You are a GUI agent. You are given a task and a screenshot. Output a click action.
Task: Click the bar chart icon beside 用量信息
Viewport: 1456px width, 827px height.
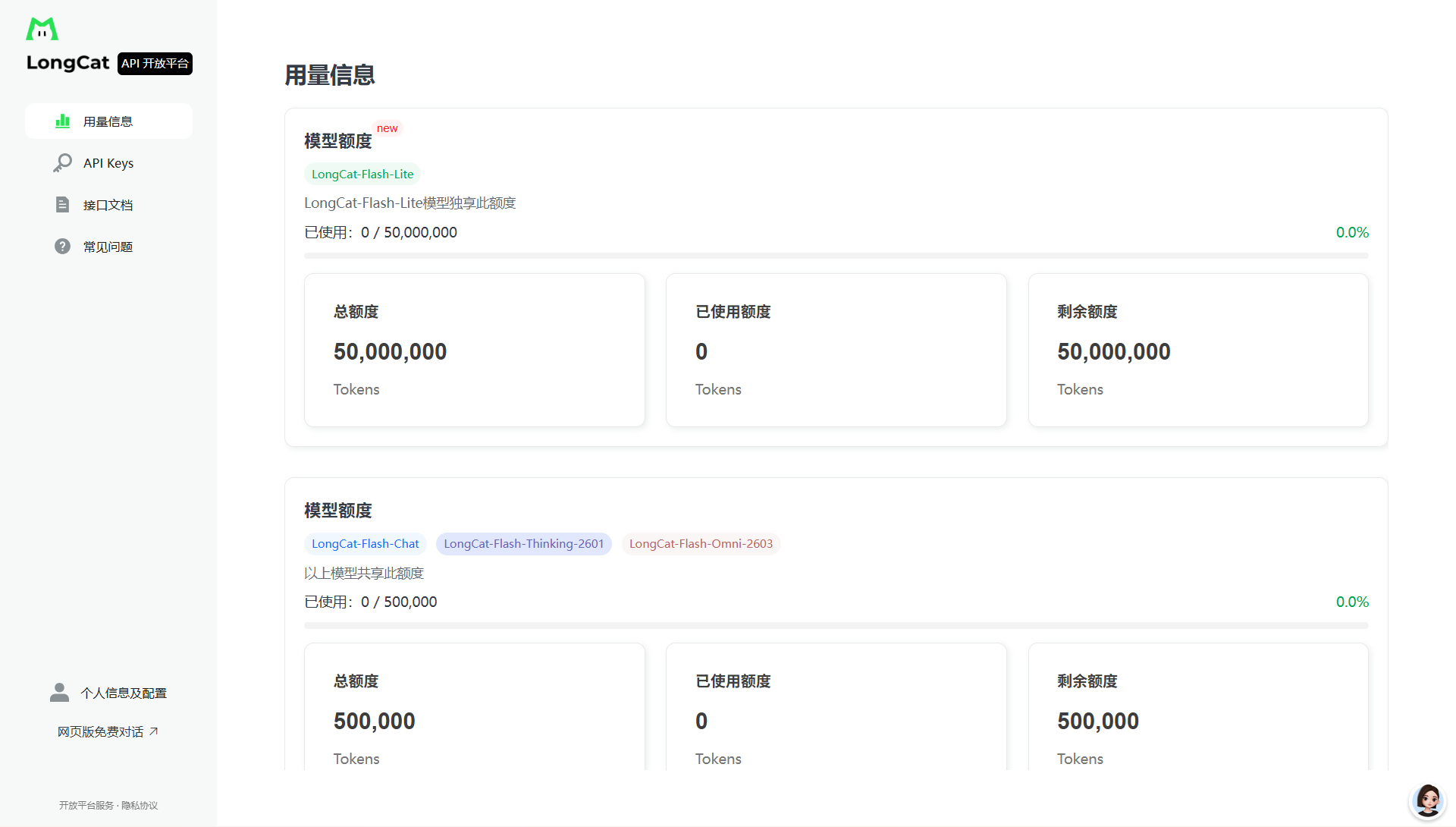(62, 121)
